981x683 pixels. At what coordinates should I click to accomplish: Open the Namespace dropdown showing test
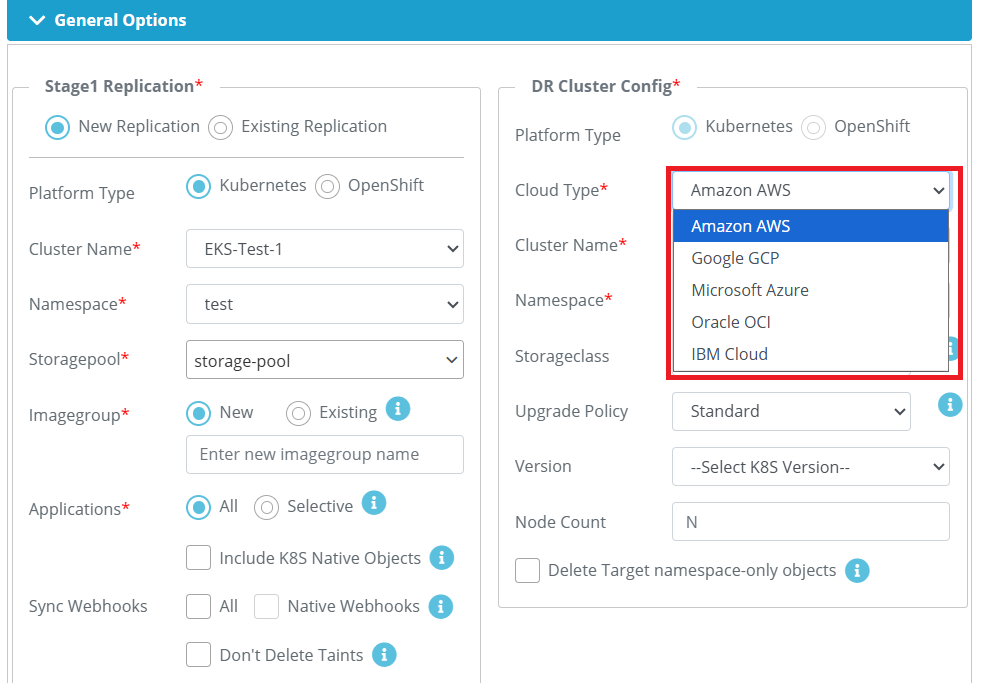(x=325, y=304)
